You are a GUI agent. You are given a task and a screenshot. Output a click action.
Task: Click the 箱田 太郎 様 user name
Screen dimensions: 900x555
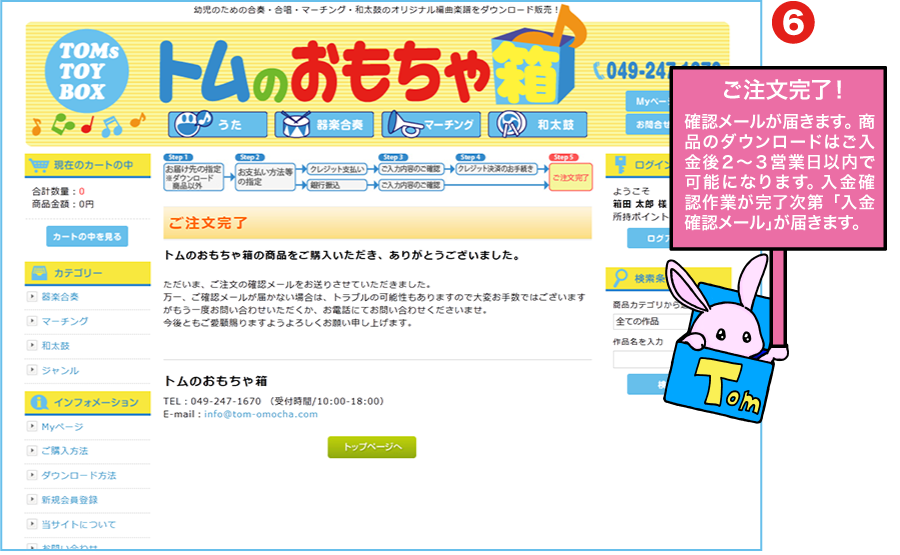tap(639, 204)
